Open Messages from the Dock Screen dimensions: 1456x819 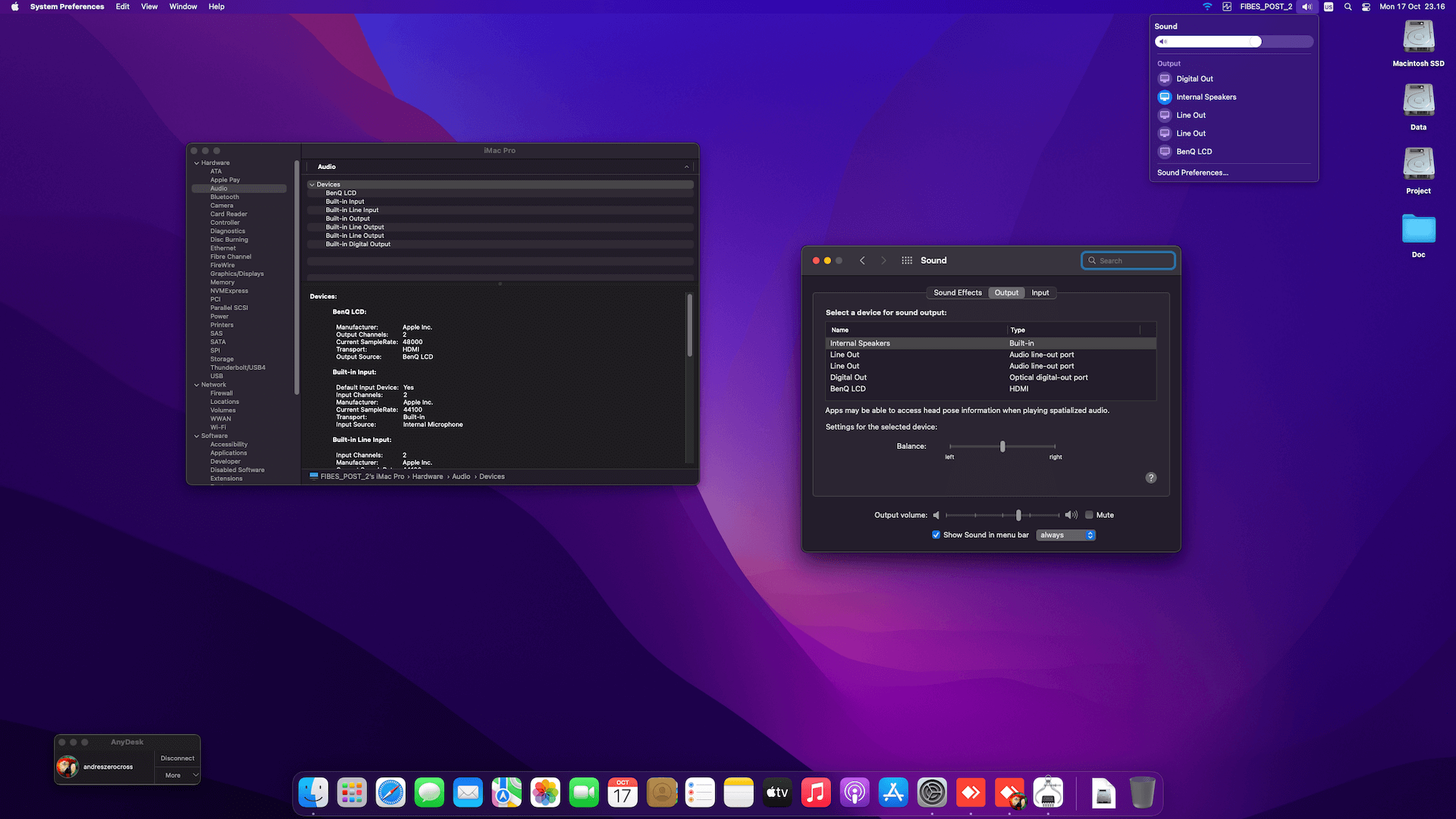click(x=429, y=793)
